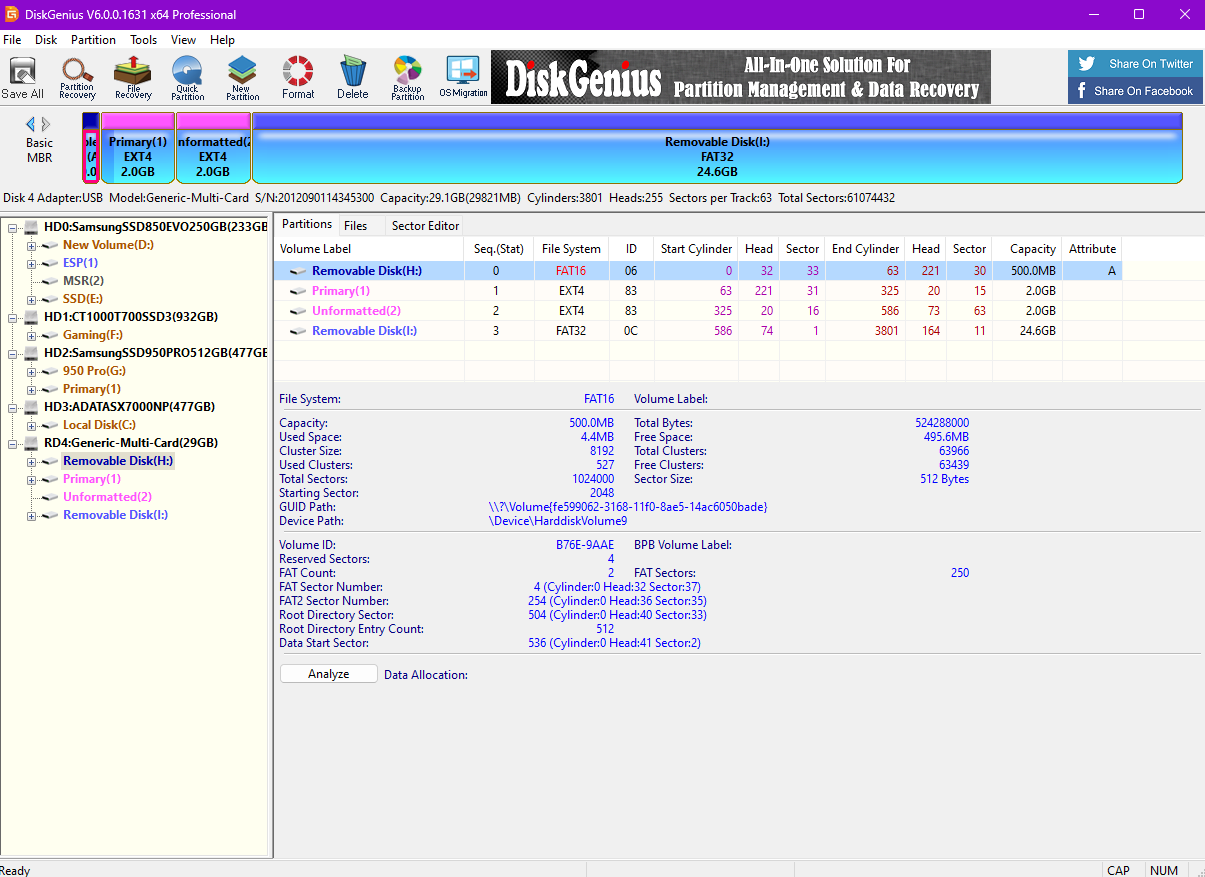
Task: Start the OS Migration tool
Action: click(x=461, y=77)
